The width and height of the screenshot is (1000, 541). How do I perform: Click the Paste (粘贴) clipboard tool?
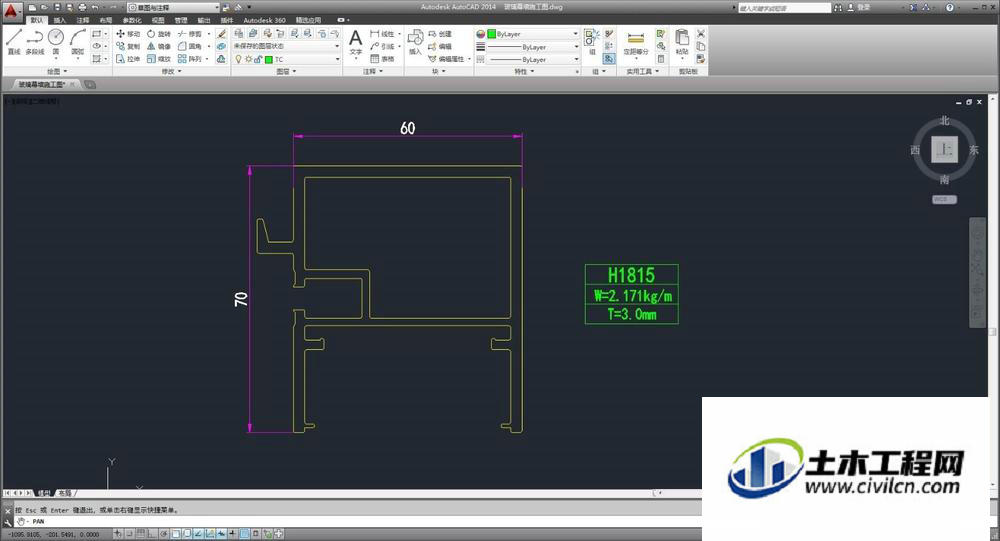682,41
